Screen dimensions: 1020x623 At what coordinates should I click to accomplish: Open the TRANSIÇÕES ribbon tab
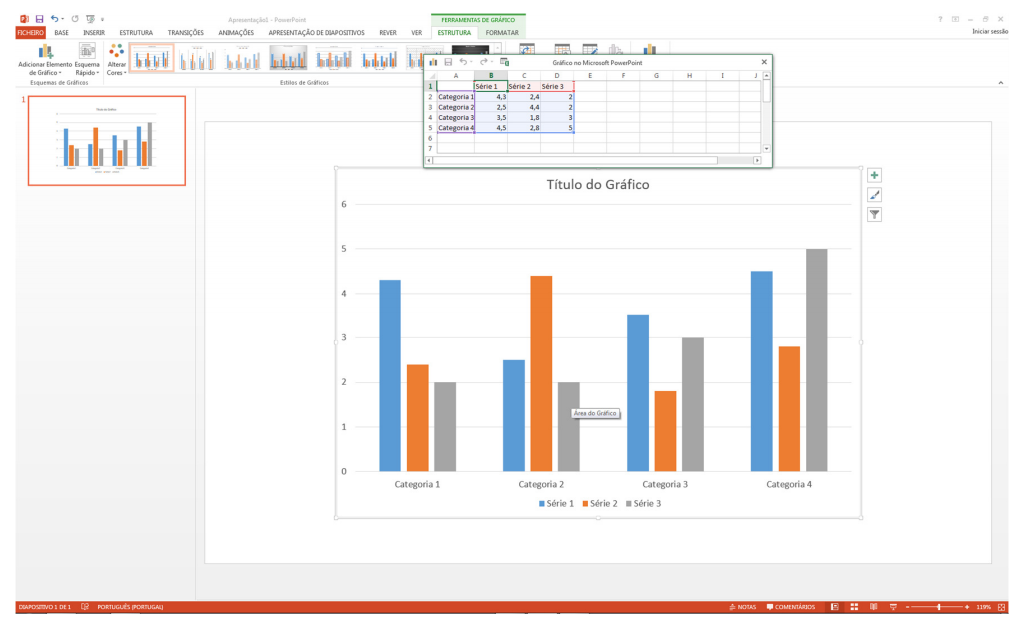pos(185,33)
